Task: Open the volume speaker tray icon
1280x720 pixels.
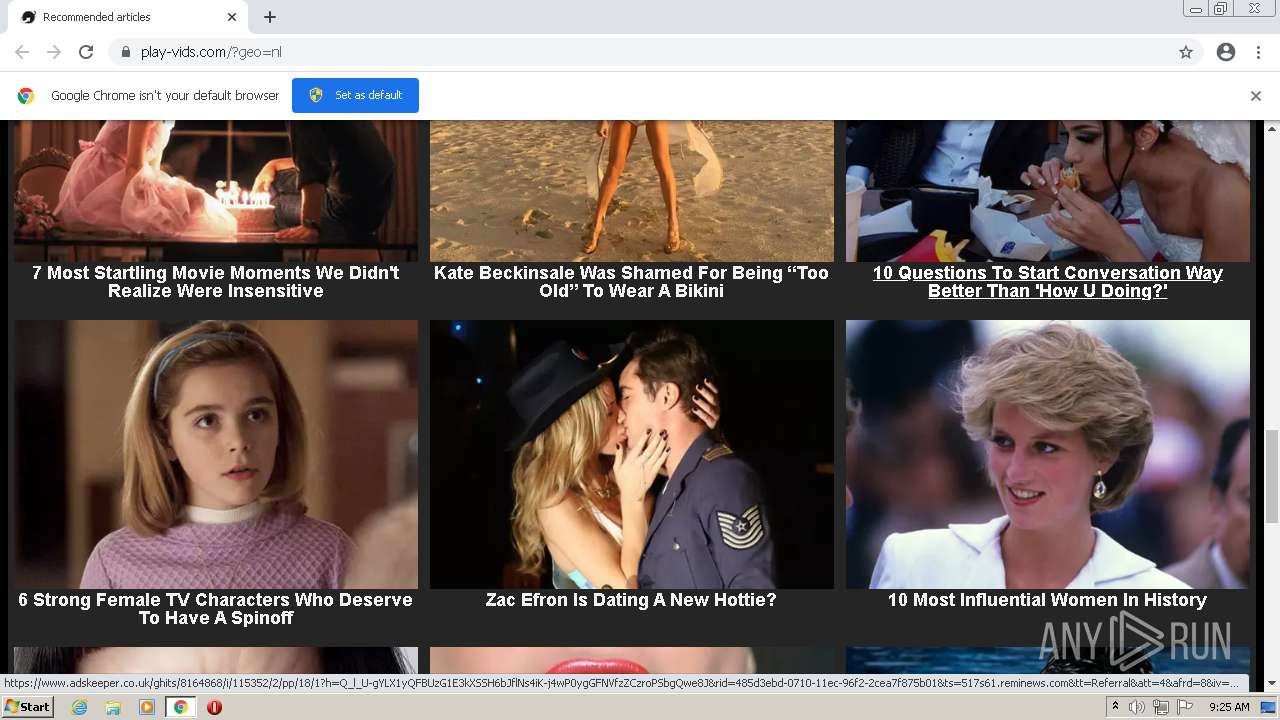Action: click(1137, 707)
